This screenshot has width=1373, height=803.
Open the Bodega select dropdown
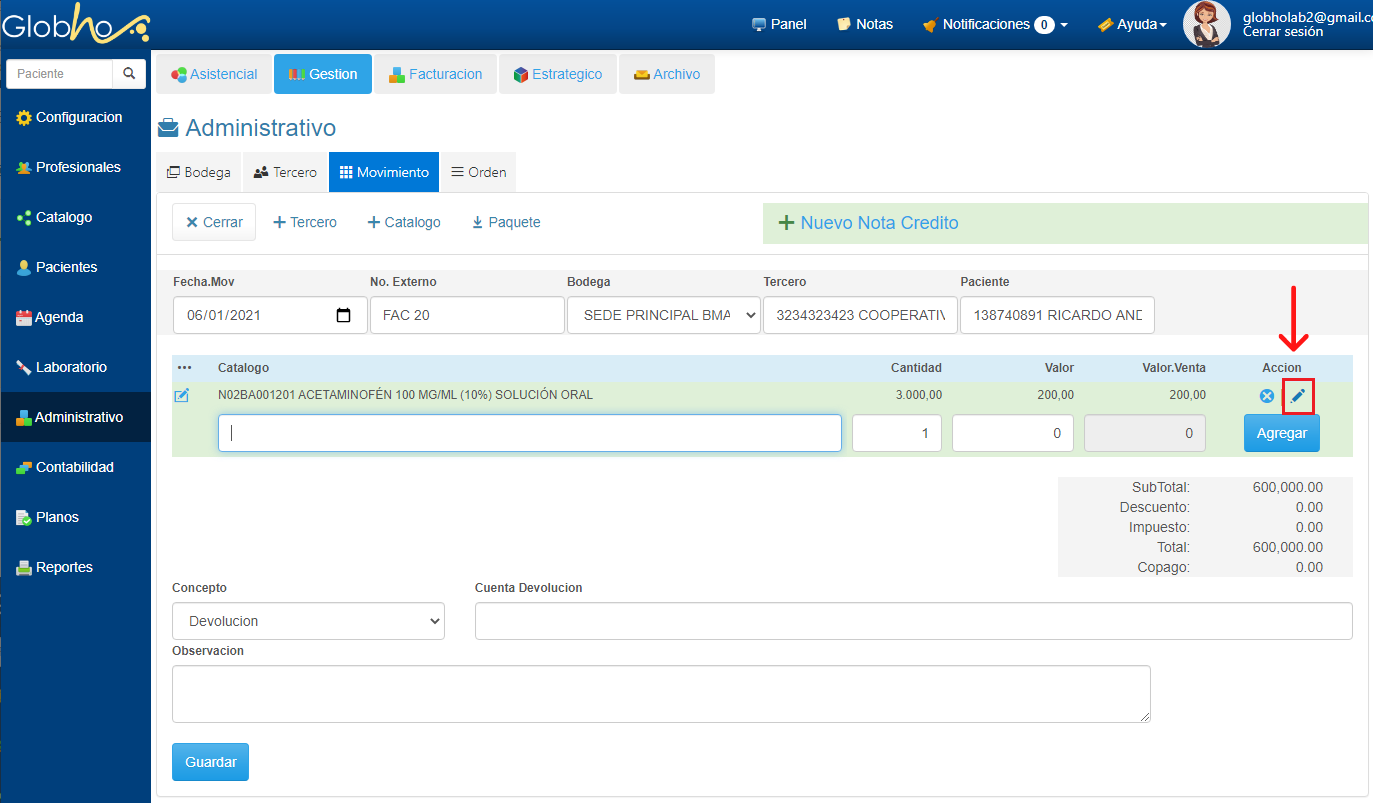(x=663, y=315)
